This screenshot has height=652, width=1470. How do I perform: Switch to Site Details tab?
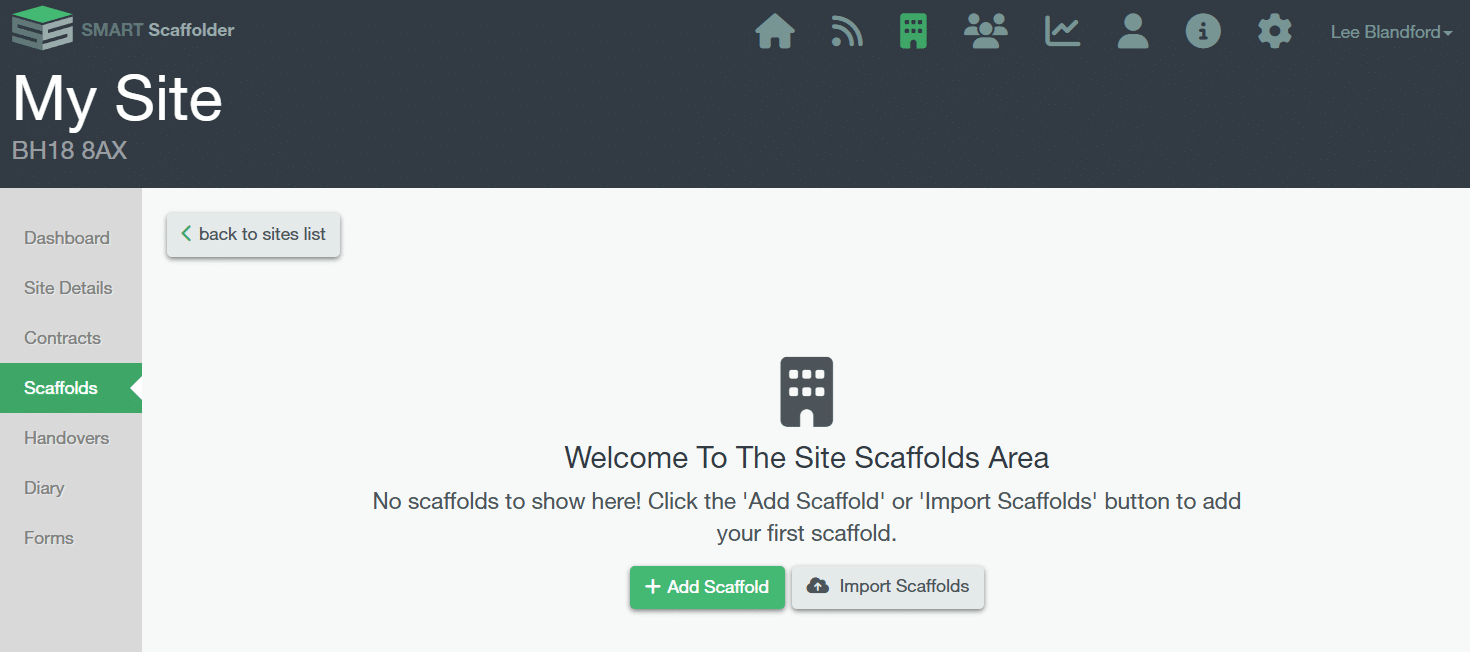68,288
